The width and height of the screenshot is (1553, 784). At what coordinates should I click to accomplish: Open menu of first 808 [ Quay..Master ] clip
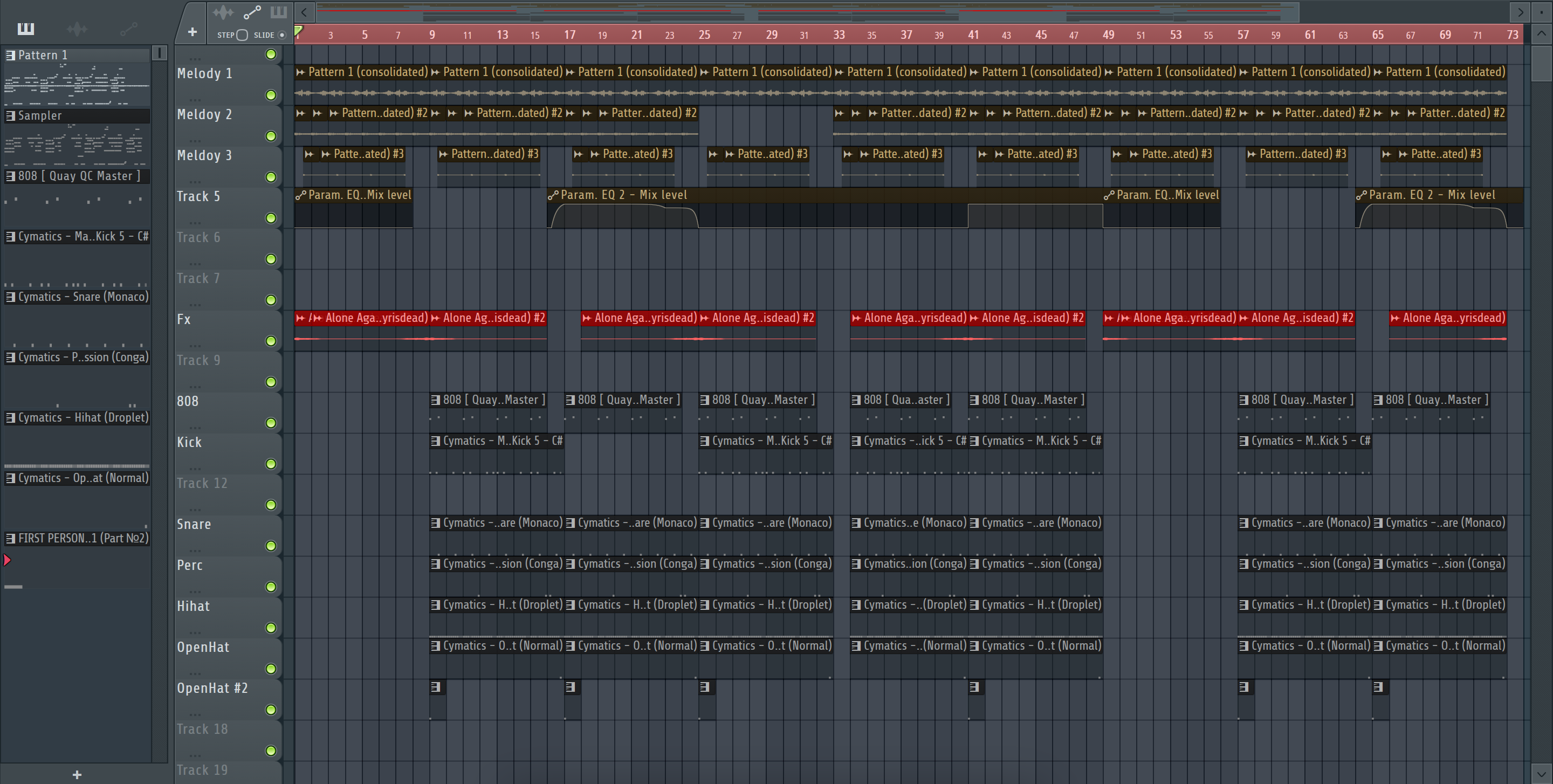click(x=435, y=400)
